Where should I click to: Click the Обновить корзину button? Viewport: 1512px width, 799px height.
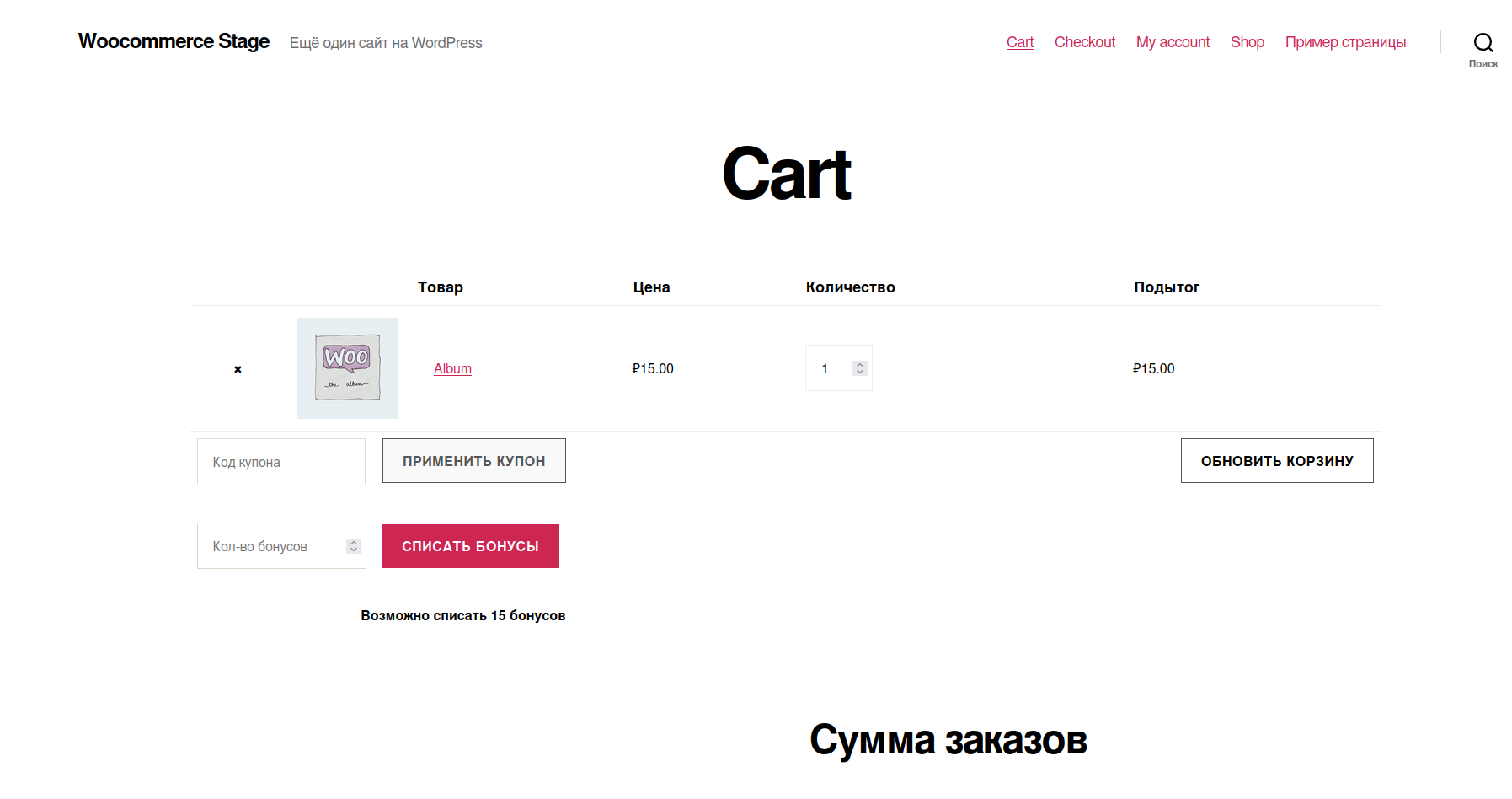click(x=1276, y=461)
